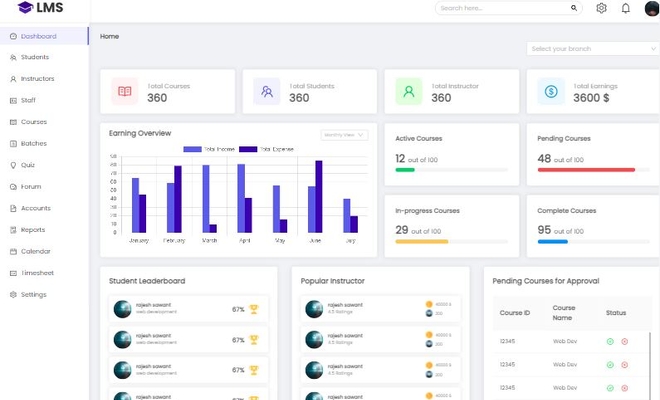Image resolution: width=660 pixels, height=400 pixels.
Task: Click the LMS logo
Action: pos(40,9)
